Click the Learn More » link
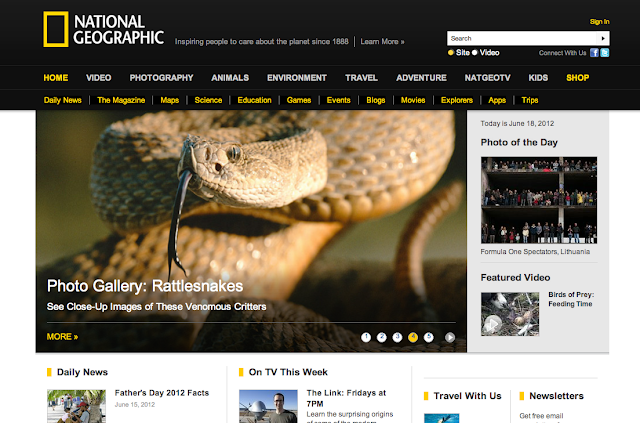Viewport: 640px width, 423px height. click(382, 42)
